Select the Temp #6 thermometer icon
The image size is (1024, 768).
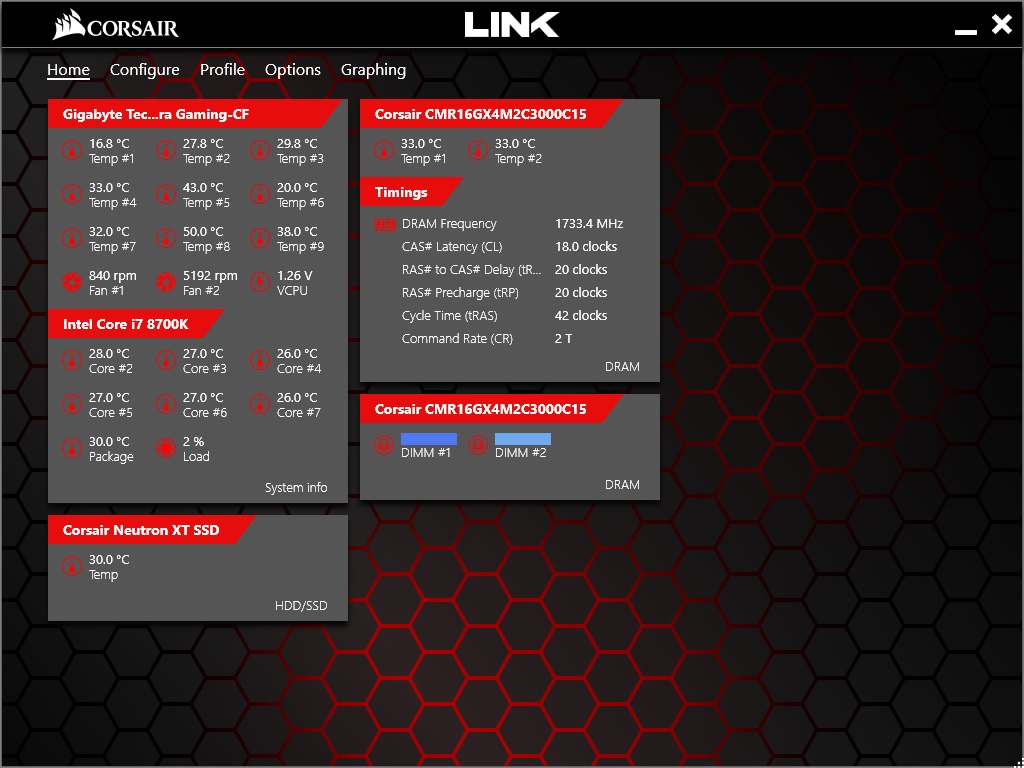(x=260, y=195)
